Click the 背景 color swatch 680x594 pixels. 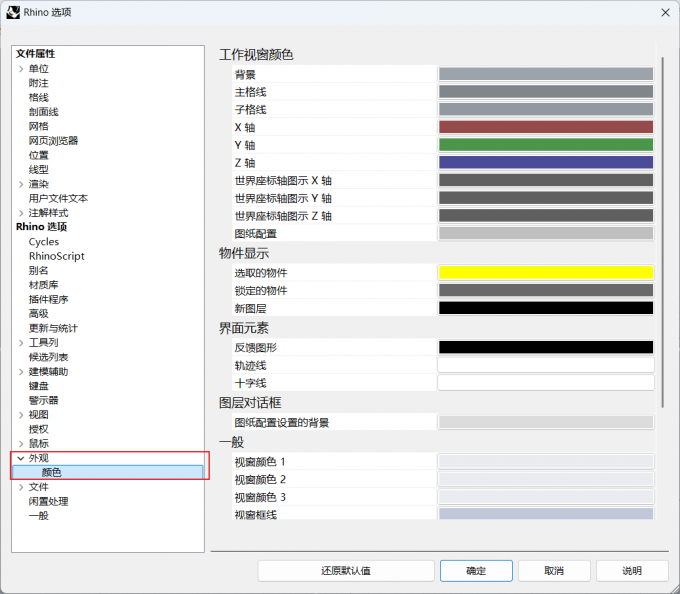click(x=546, y=74)
